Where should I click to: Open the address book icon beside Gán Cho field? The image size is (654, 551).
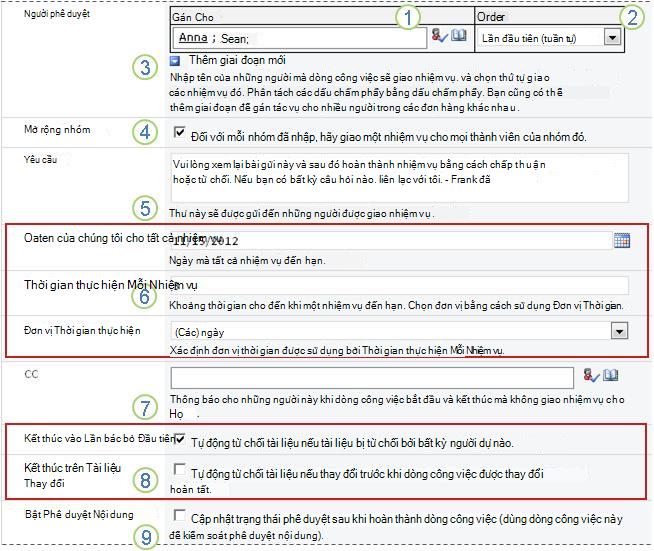pyautogui.click(x=459, y=35)
